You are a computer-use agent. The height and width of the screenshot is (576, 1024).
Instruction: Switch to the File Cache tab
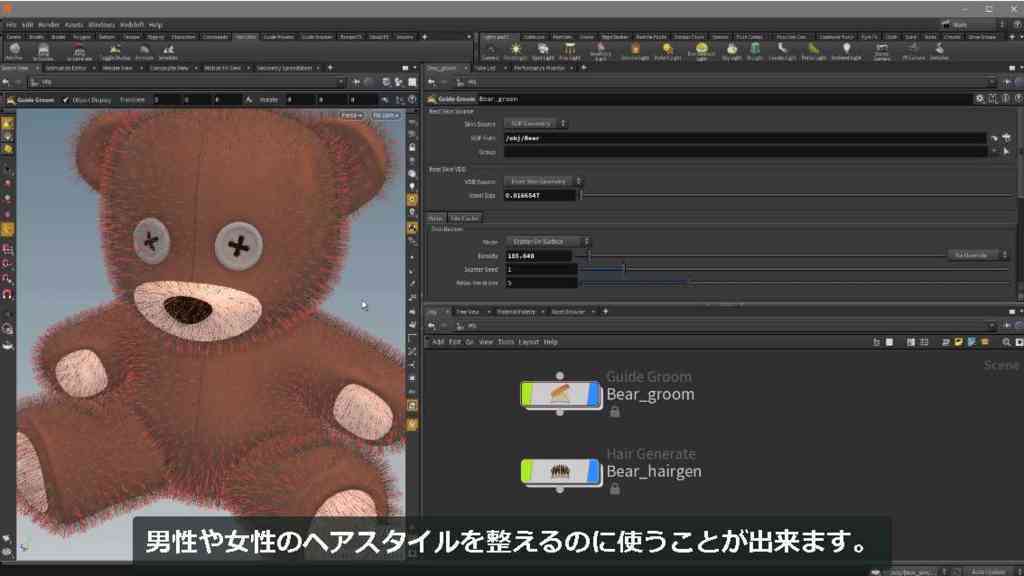[x=464, y=218]
